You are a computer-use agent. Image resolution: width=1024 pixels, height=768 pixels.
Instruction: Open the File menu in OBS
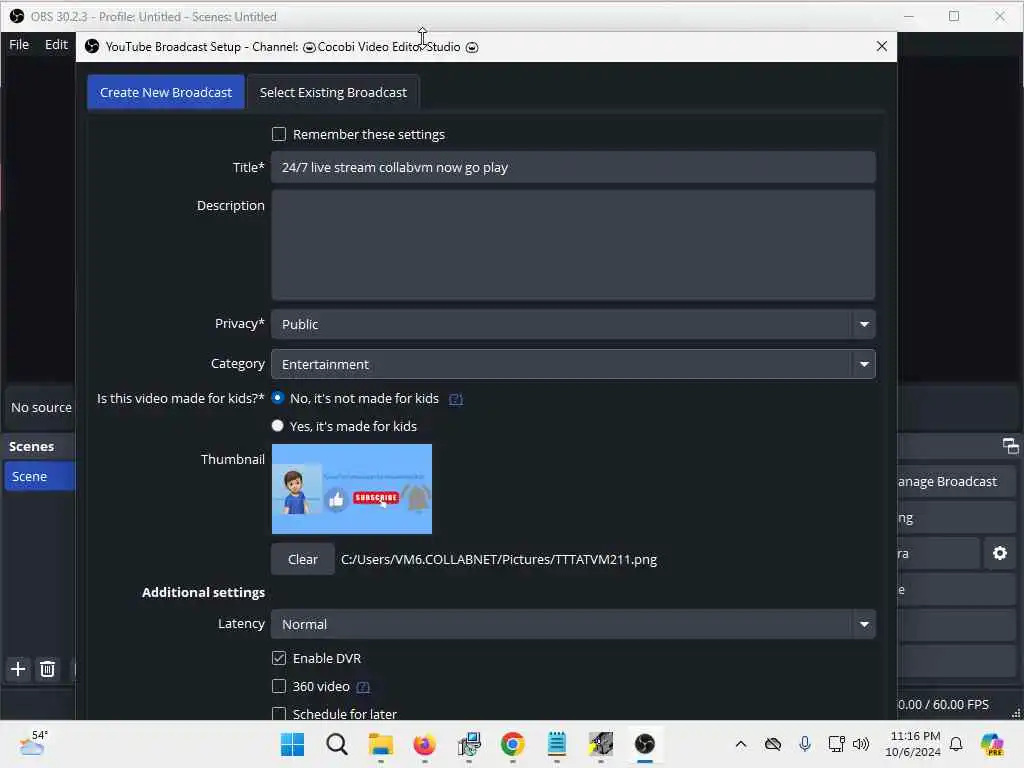click(19, 44)
